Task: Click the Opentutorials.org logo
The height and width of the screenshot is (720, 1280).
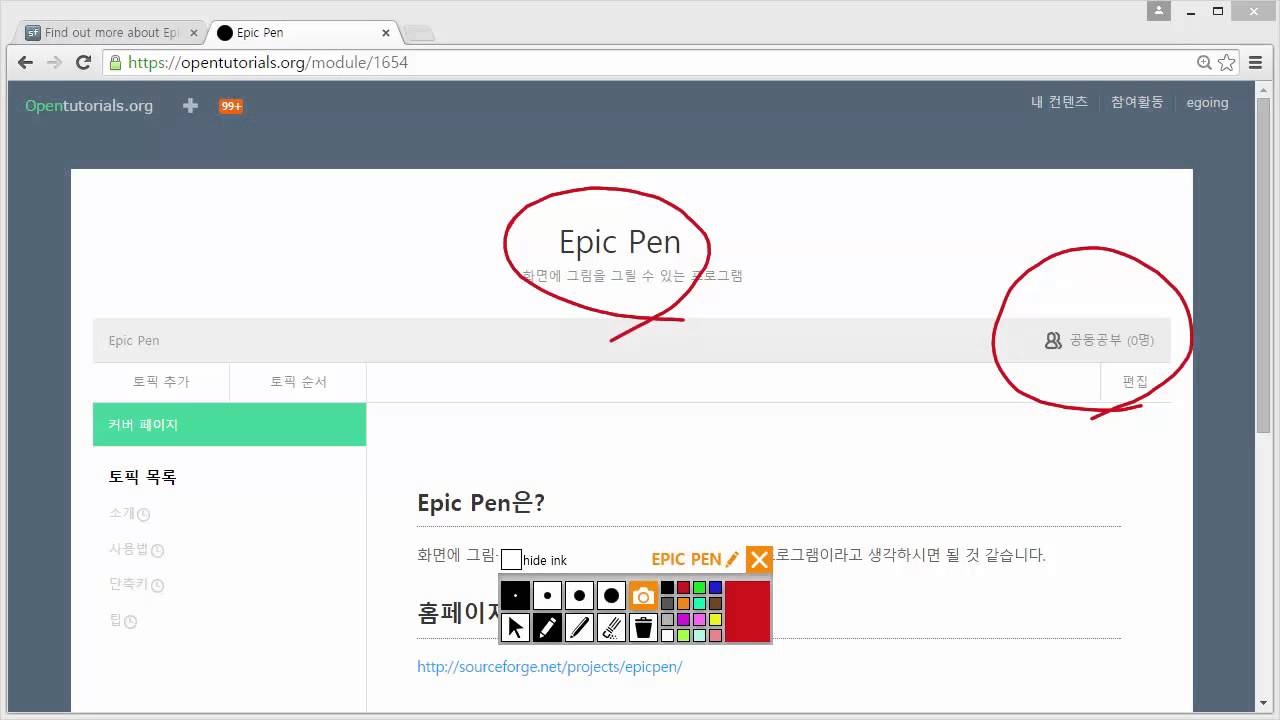Action: (x=89, y=105)
